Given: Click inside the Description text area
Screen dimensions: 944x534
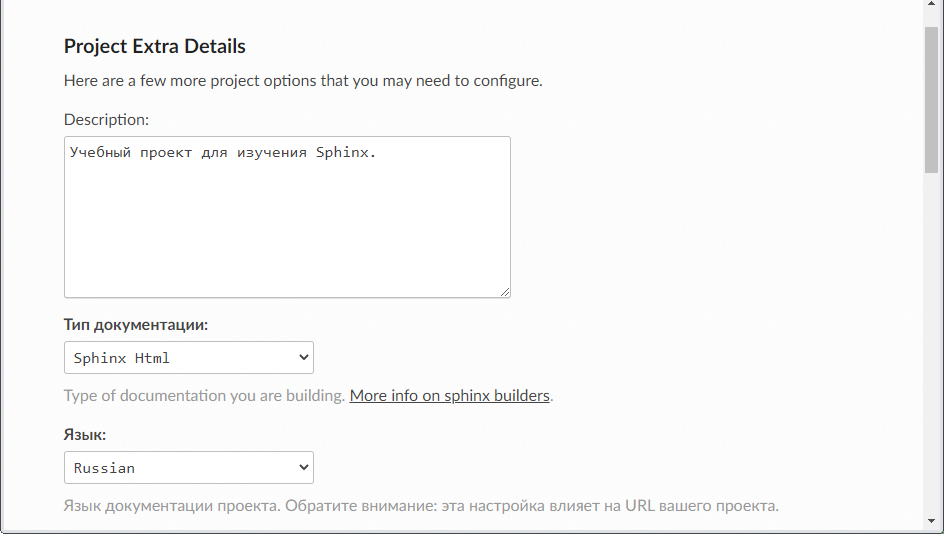Looking at the screenshot, I should click(287, 217).
